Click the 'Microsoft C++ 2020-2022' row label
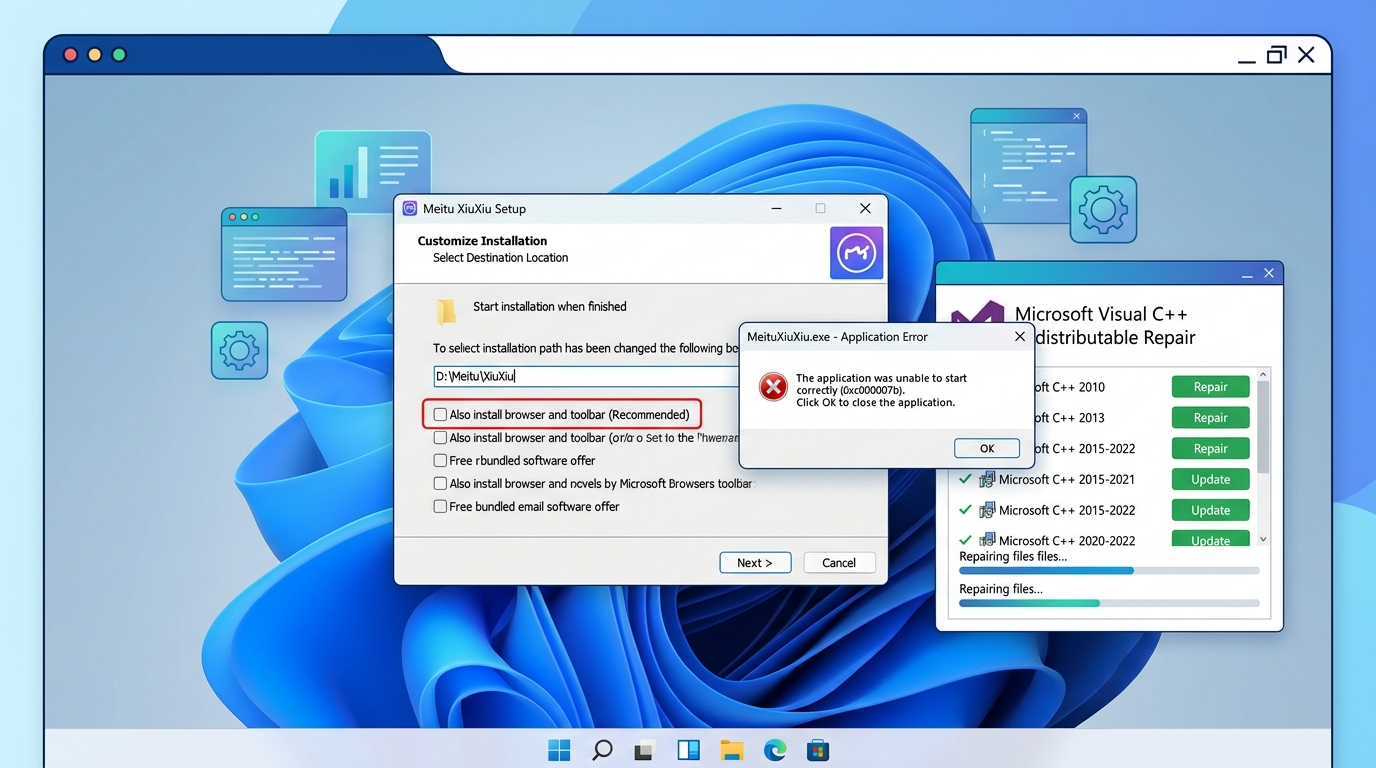 tap(1067, 541)
